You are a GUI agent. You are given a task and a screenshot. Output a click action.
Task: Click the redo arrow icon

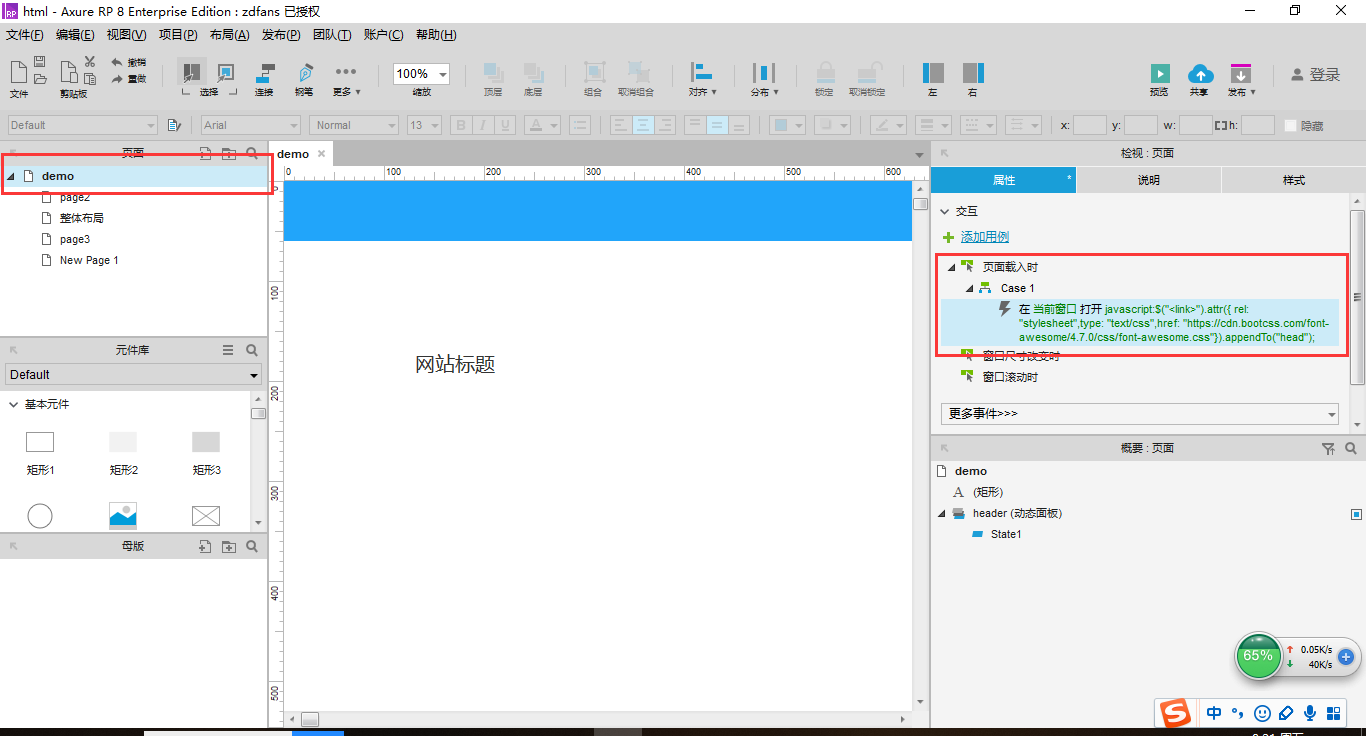116,78
